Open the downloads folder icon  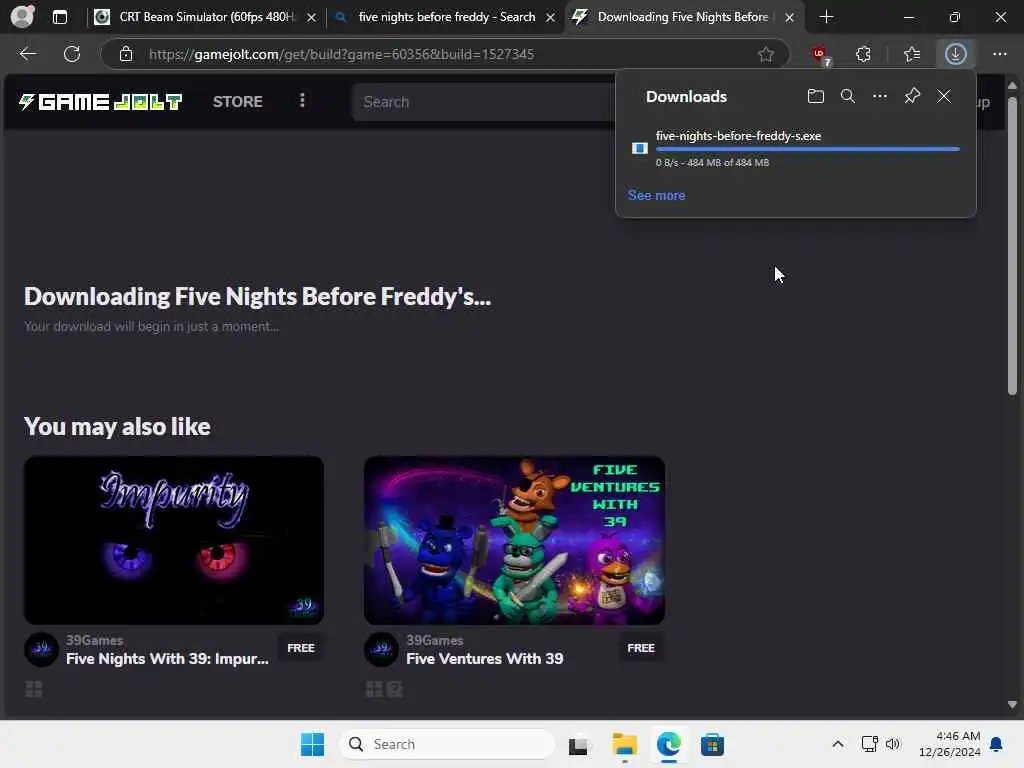tap(815, 97)
